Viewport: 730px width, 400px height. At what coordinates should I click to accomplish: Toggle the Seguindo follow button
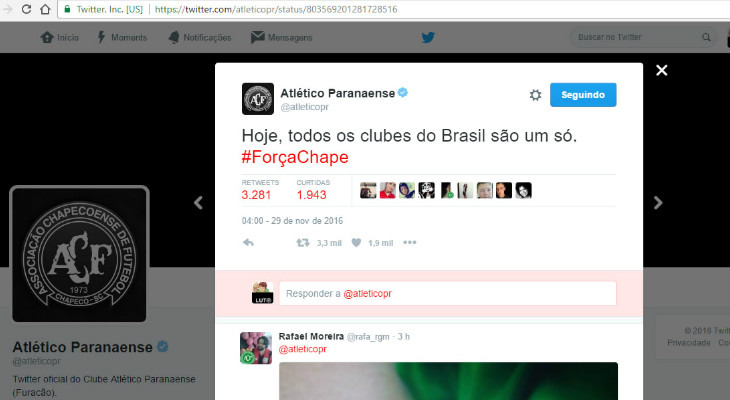[583, 95]
